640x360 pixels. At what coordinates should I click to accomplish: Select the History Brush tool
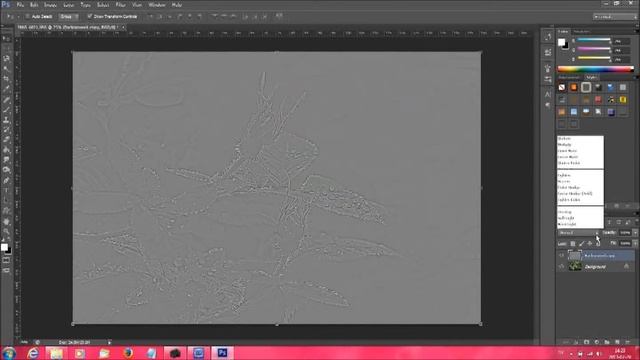[6, 130]
